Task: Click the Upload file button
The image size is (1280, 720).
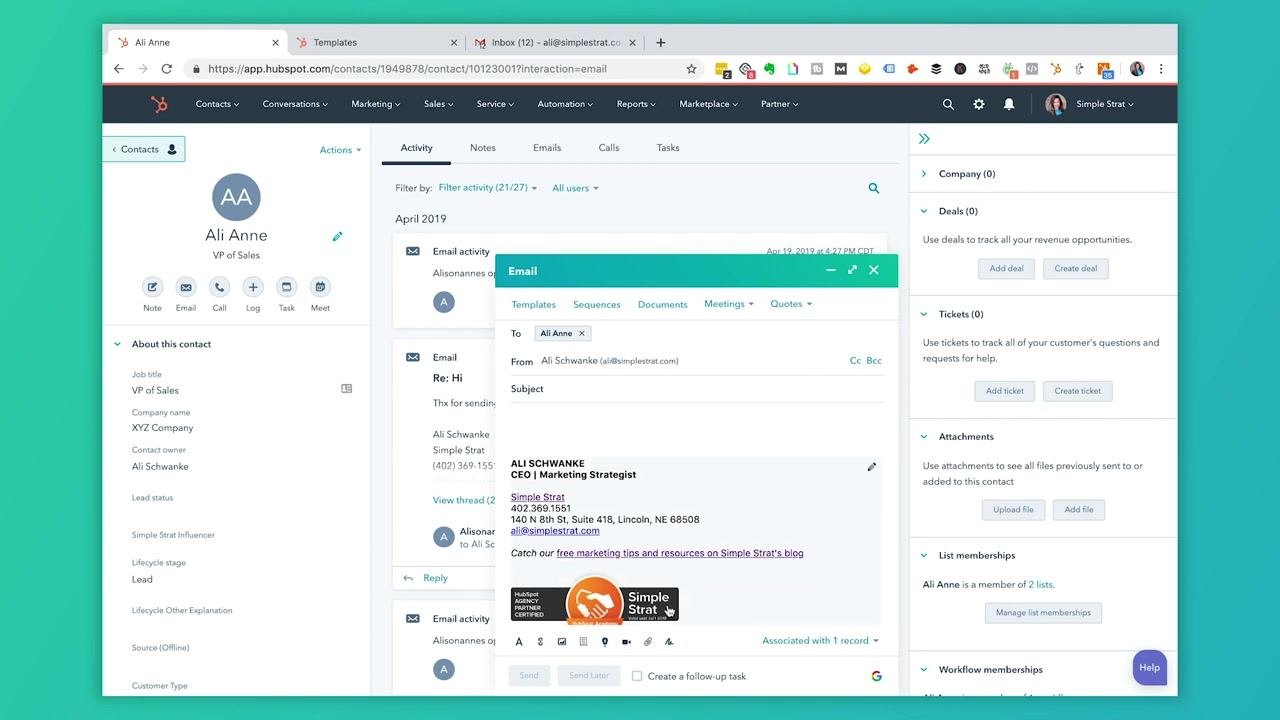Action: click(1013, 510)
